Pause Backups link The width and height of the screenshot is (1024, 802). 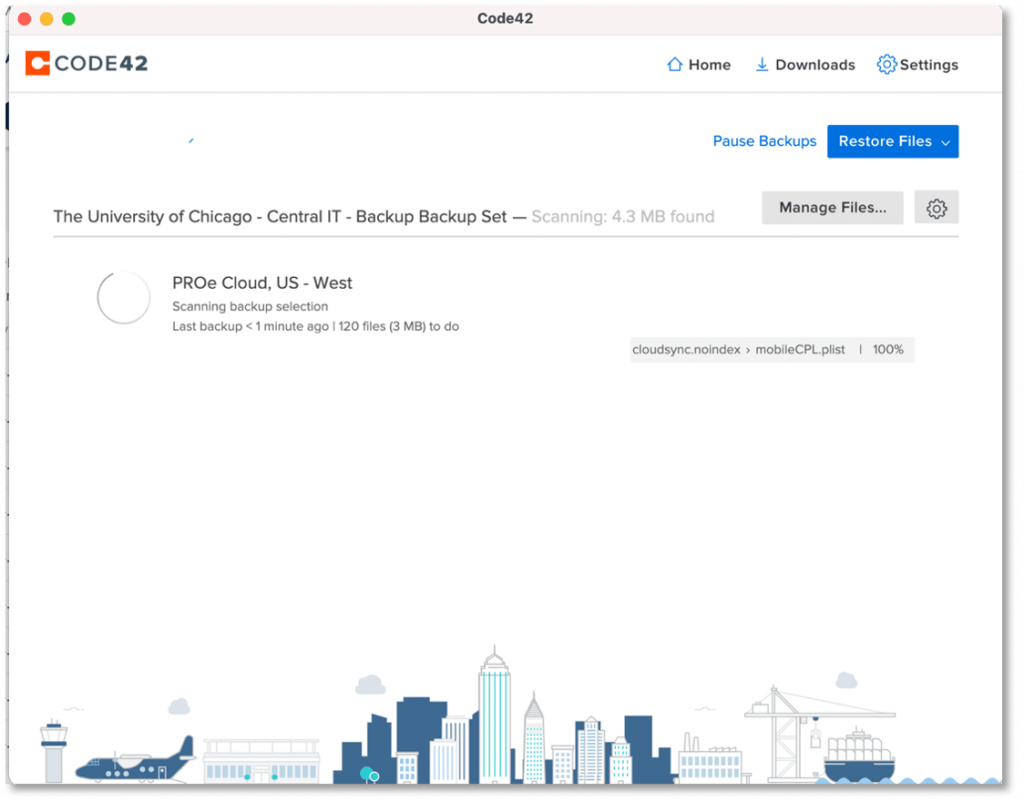pyautogui.click(x=764, y=141)
